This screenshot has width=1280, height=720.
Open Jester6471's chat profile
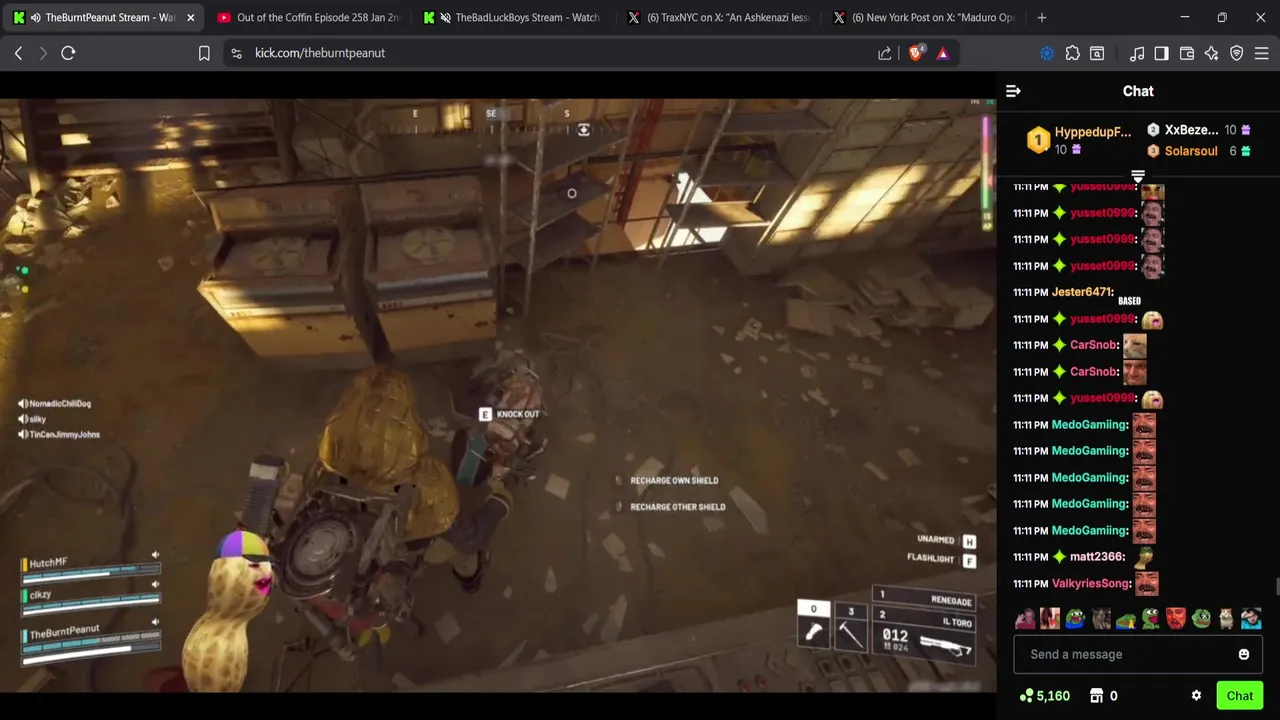[1082, 292]
